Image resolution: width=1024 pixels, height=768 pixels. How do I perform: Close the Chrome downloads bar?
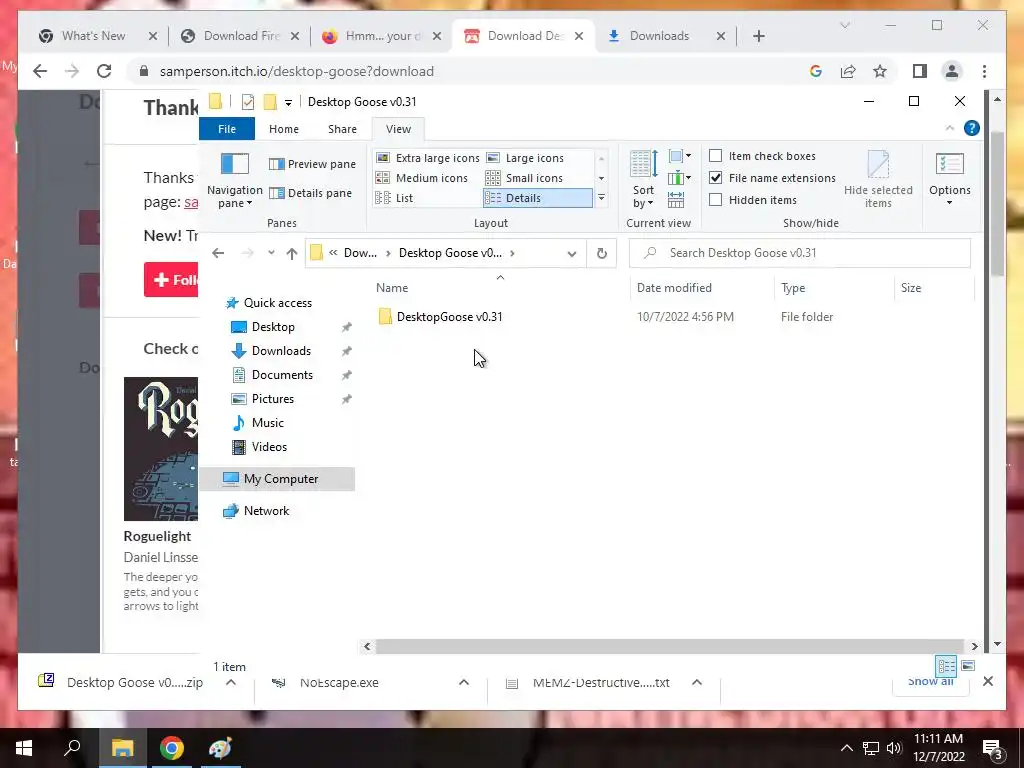[988, 681]
